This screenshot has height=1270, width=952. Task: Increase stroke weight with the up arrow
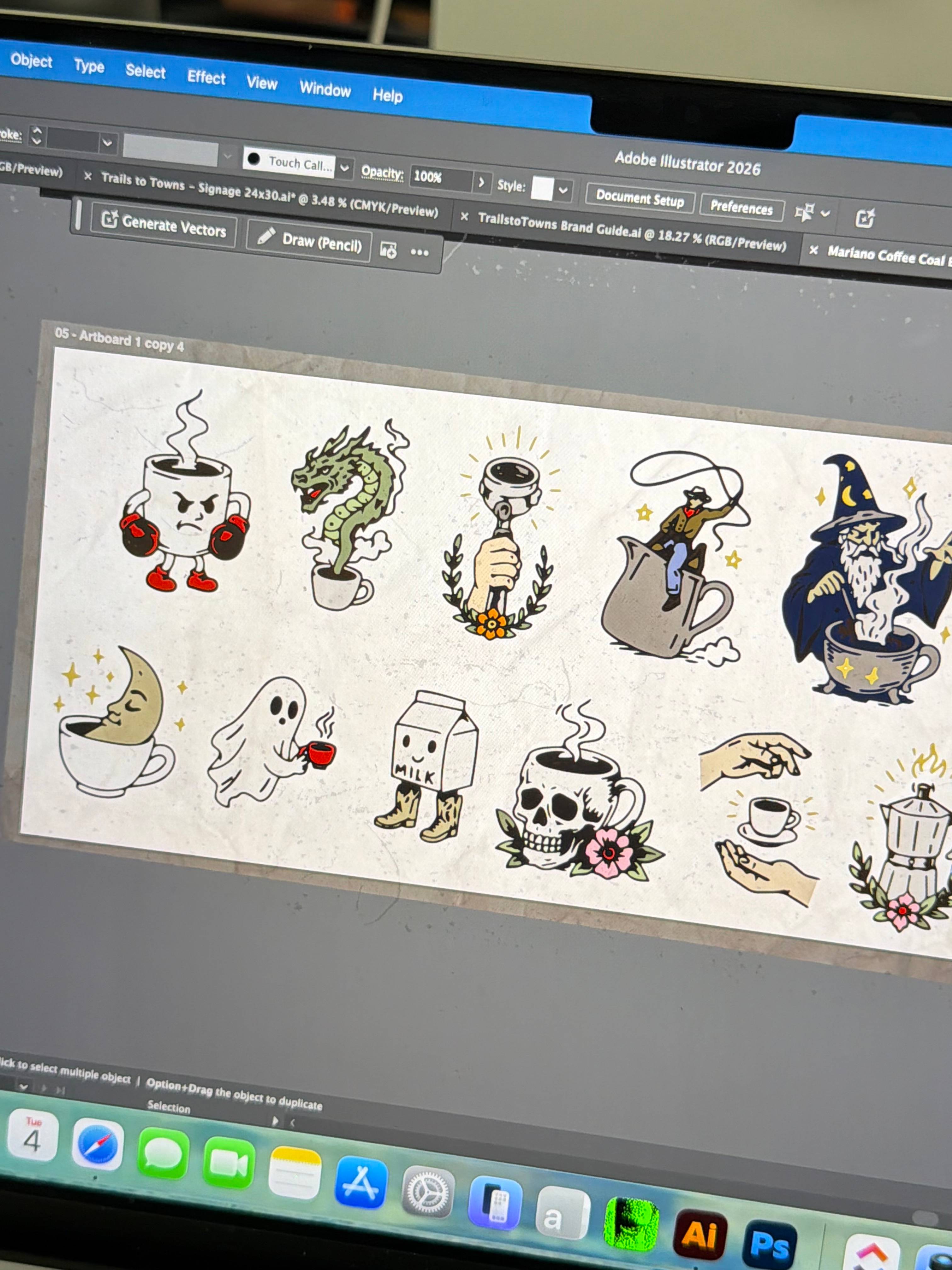(37, 131)
